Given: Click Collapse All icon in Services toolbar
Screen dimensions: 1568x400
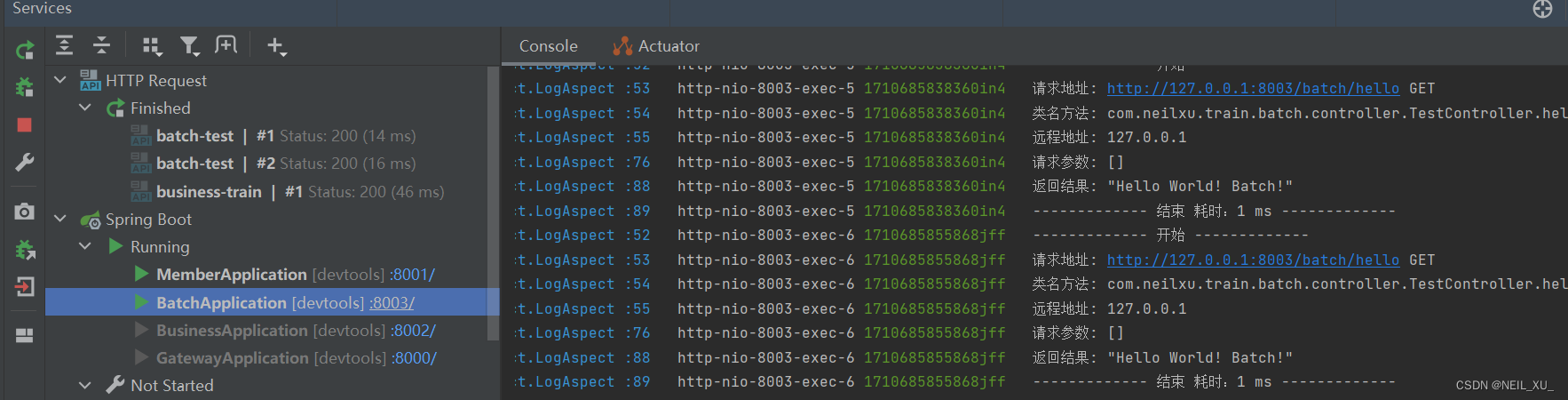Looking at the screenshot, I should pyautogui.click(x=102, y=45).
